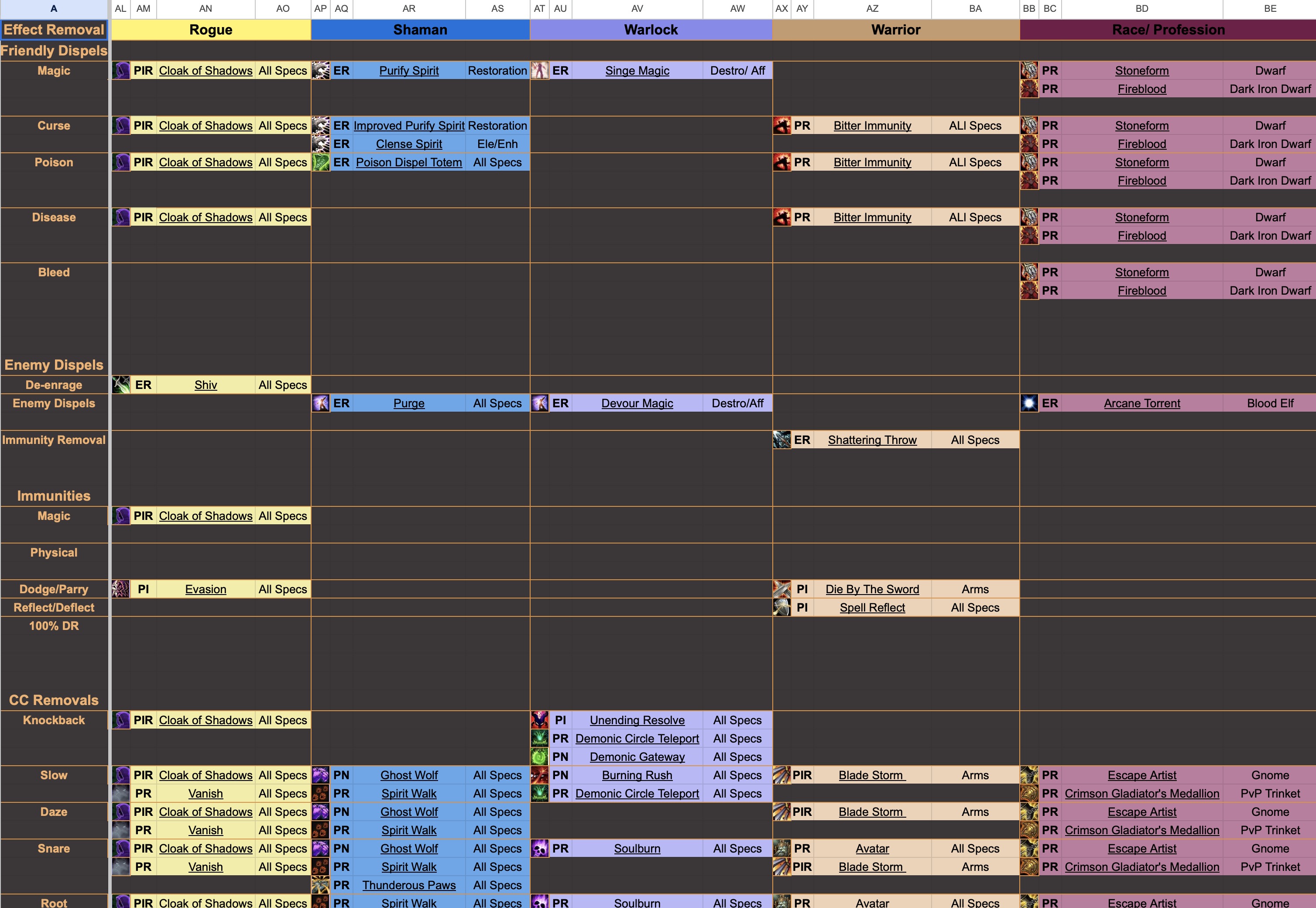Open the Devour Magic link

click(637, 403)
